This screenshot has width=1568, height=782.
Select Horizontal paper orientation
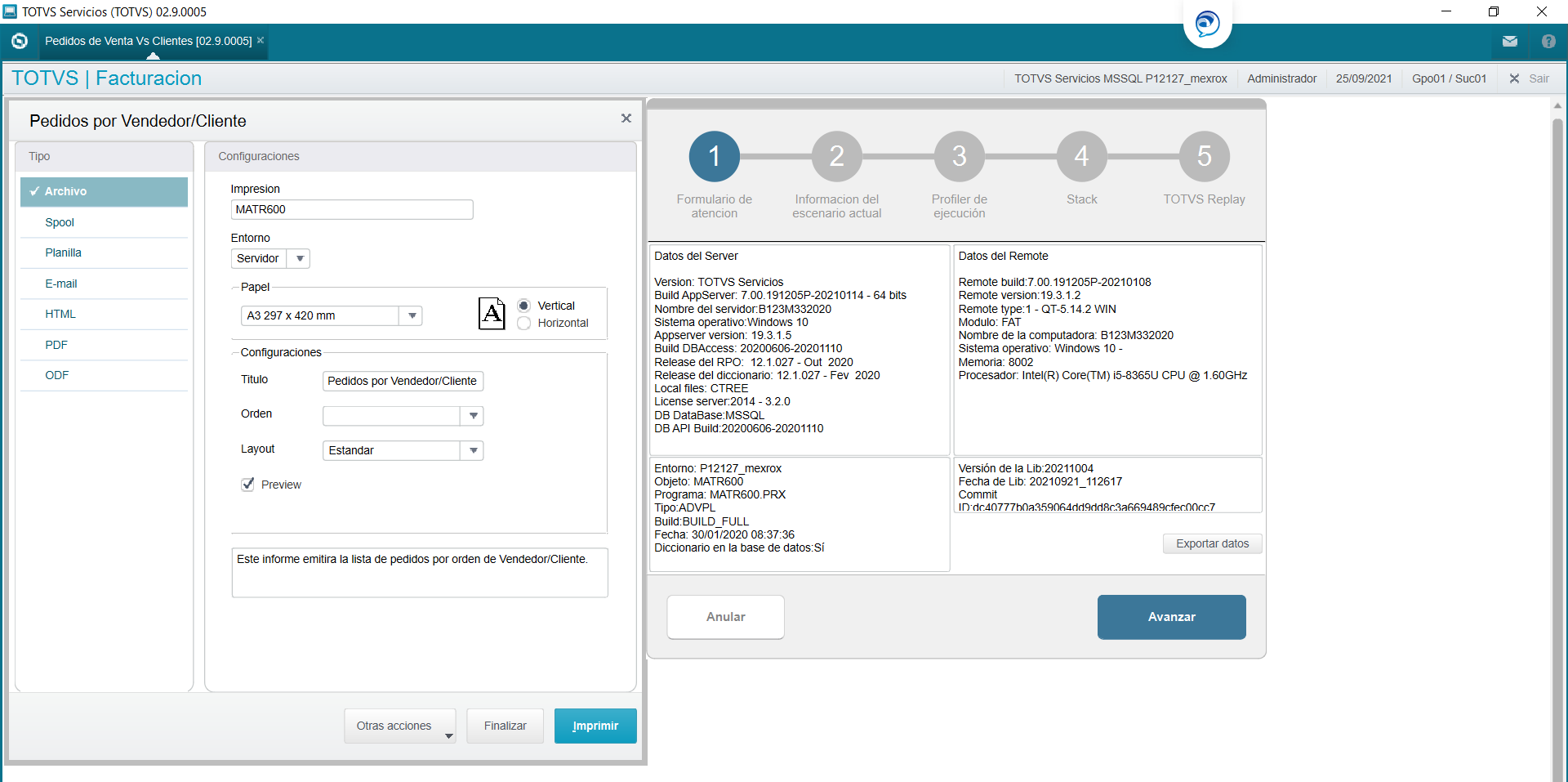(x=524, y=324)
